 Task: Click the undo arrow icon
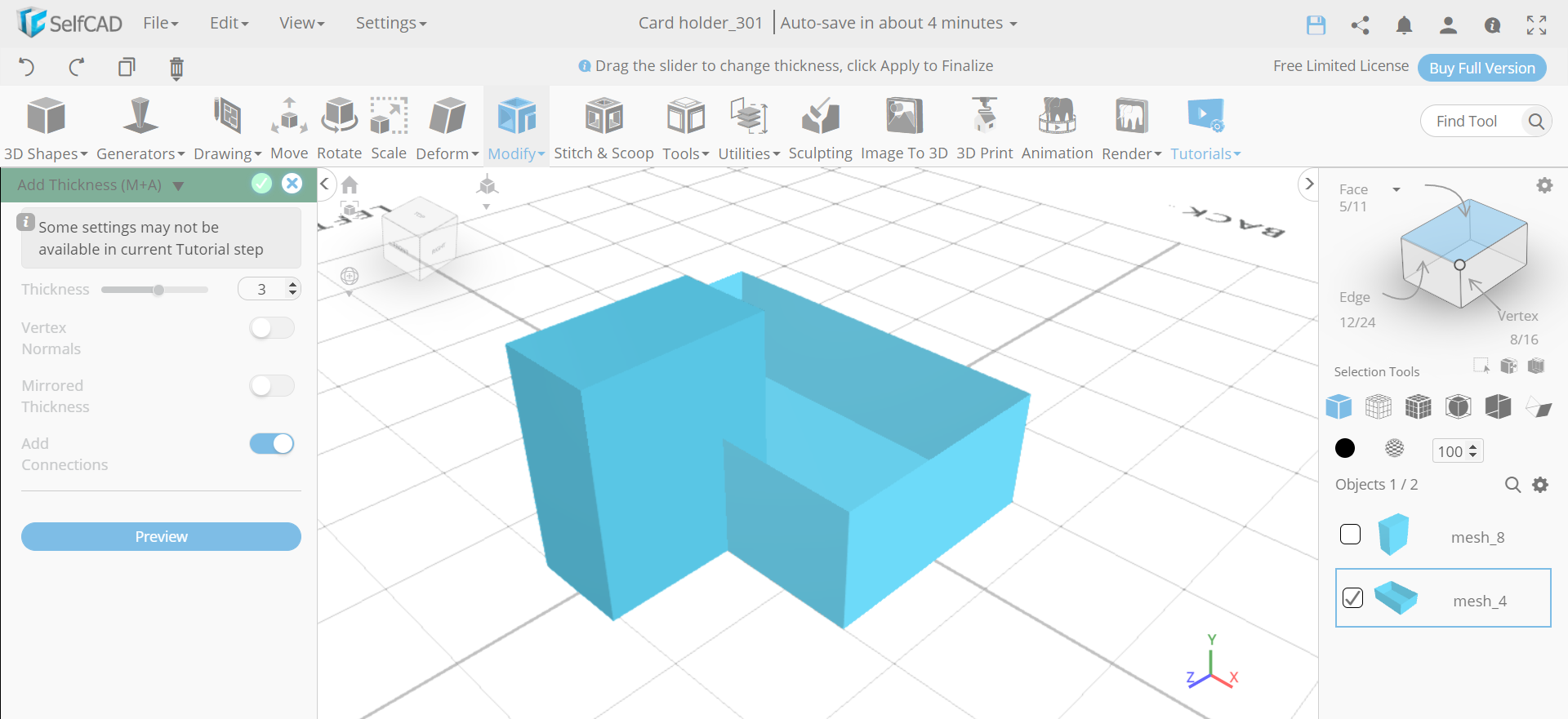pos(26,67)
